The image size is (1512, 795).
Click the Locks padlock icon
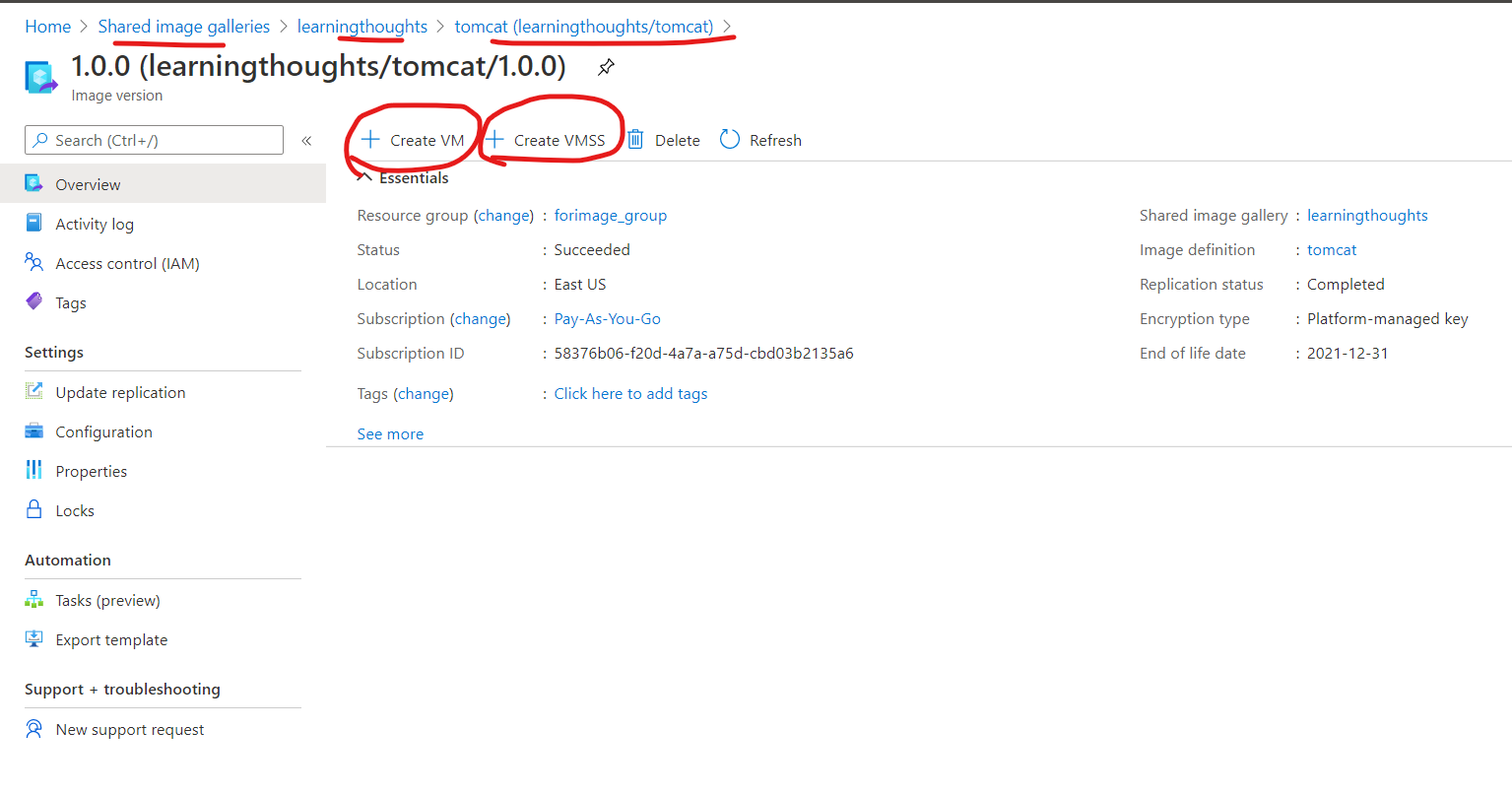pos(34,510)
